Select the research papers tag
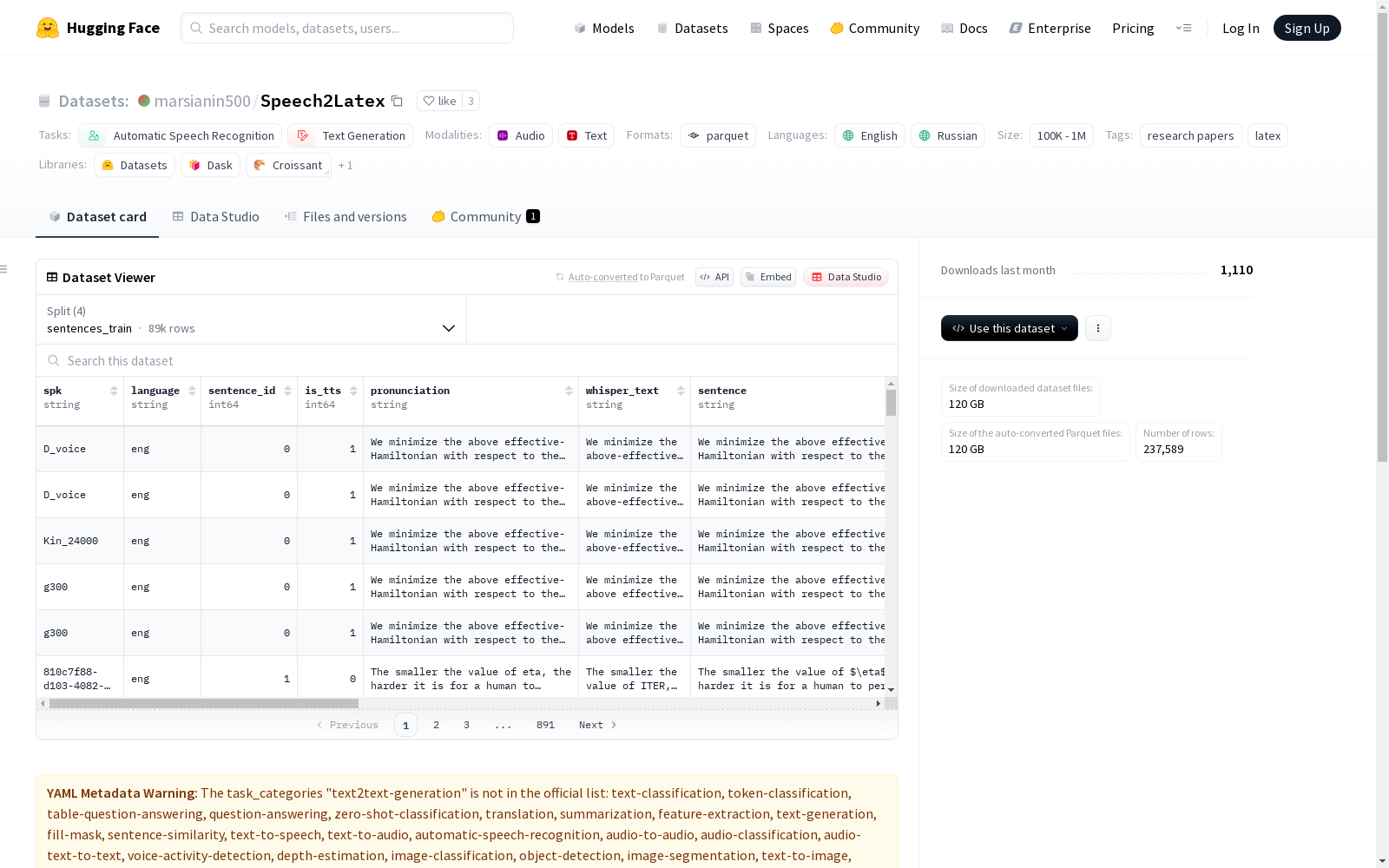Screen dimensions: 1389x868 pos(1190,135)
